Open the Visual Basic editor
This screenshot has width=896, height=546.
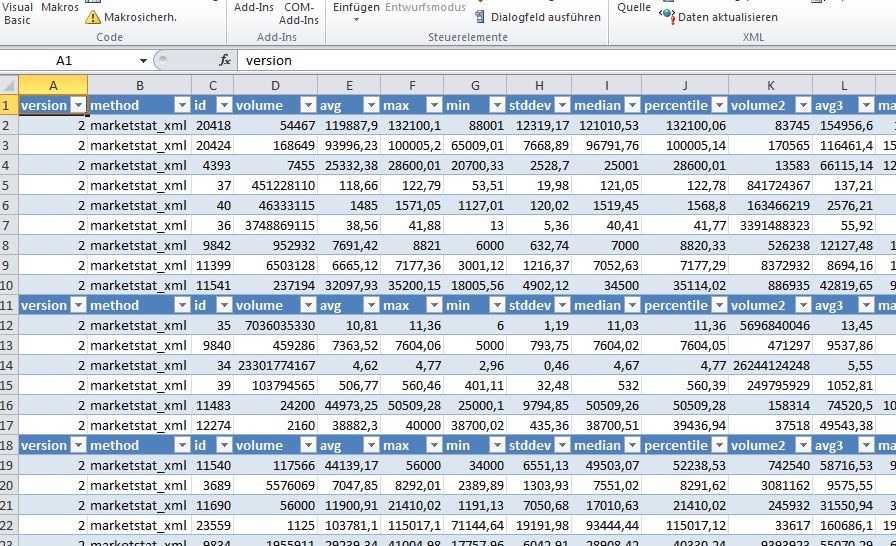click(18, 13)
